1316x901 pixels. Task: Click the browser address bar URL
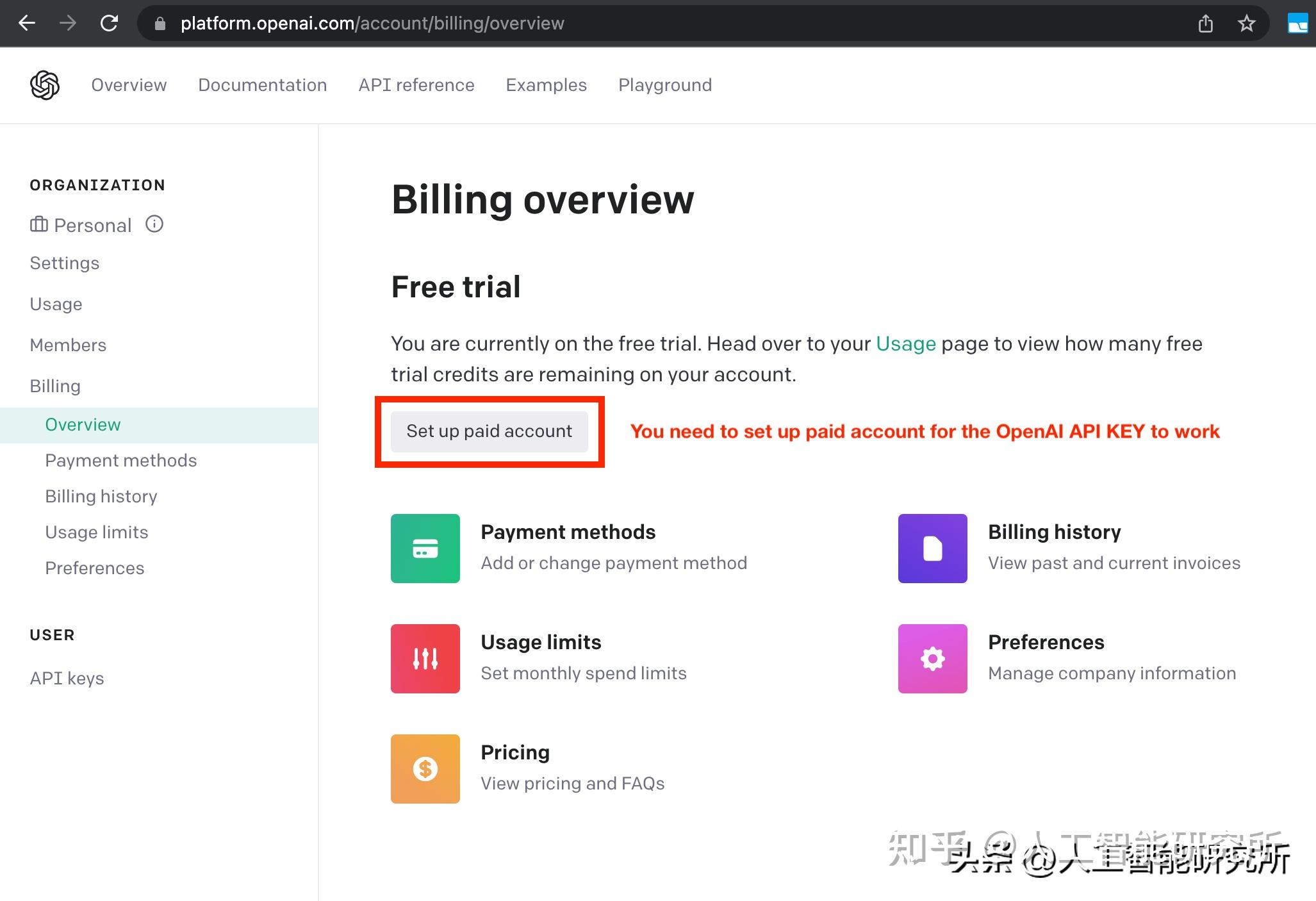coord(372,24)
